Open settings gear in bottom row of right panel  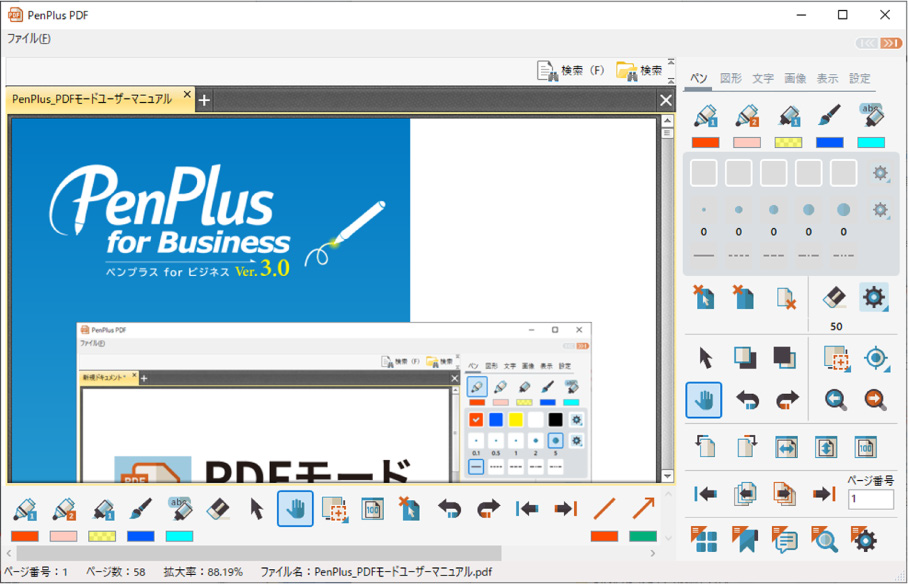click(864, 539)
